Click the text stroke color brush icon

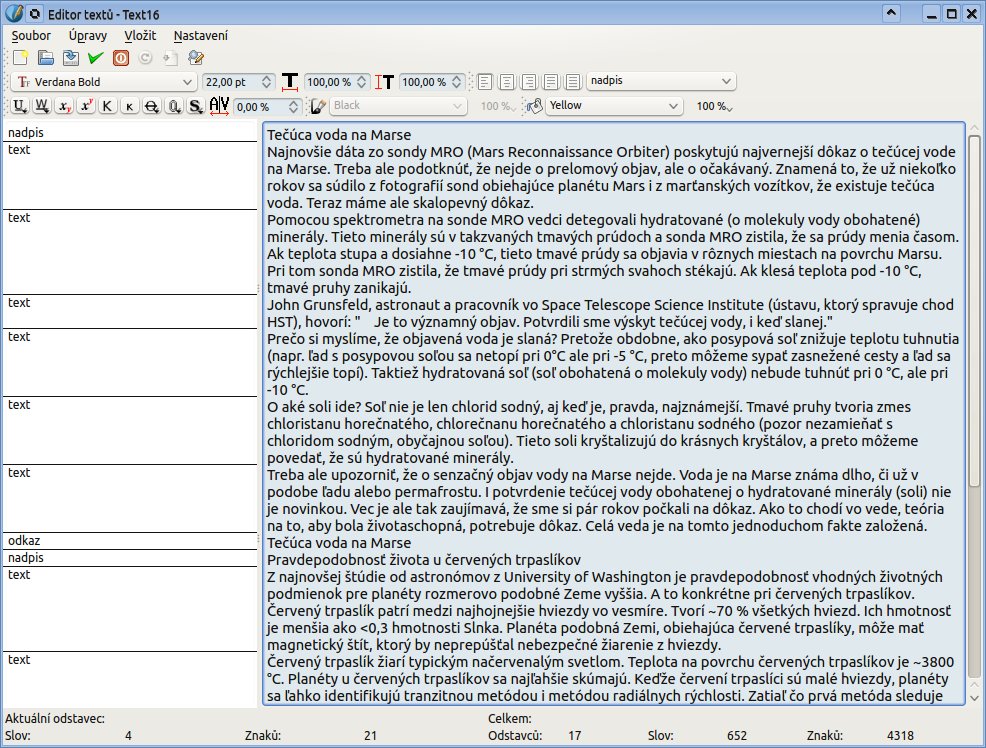[318, 106]
